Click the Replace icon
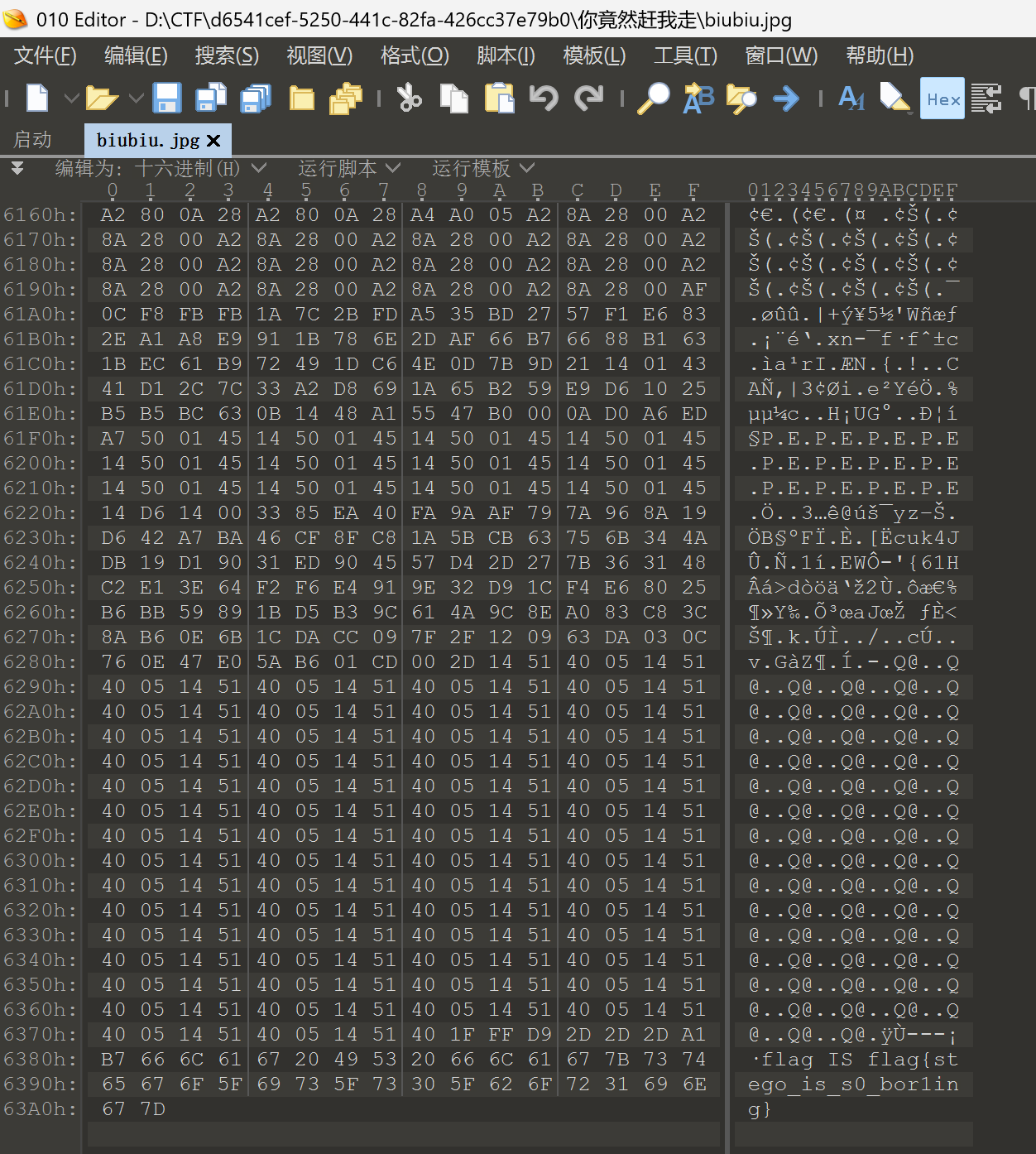Viewport: 1036px width, 1154px height. 698,99
